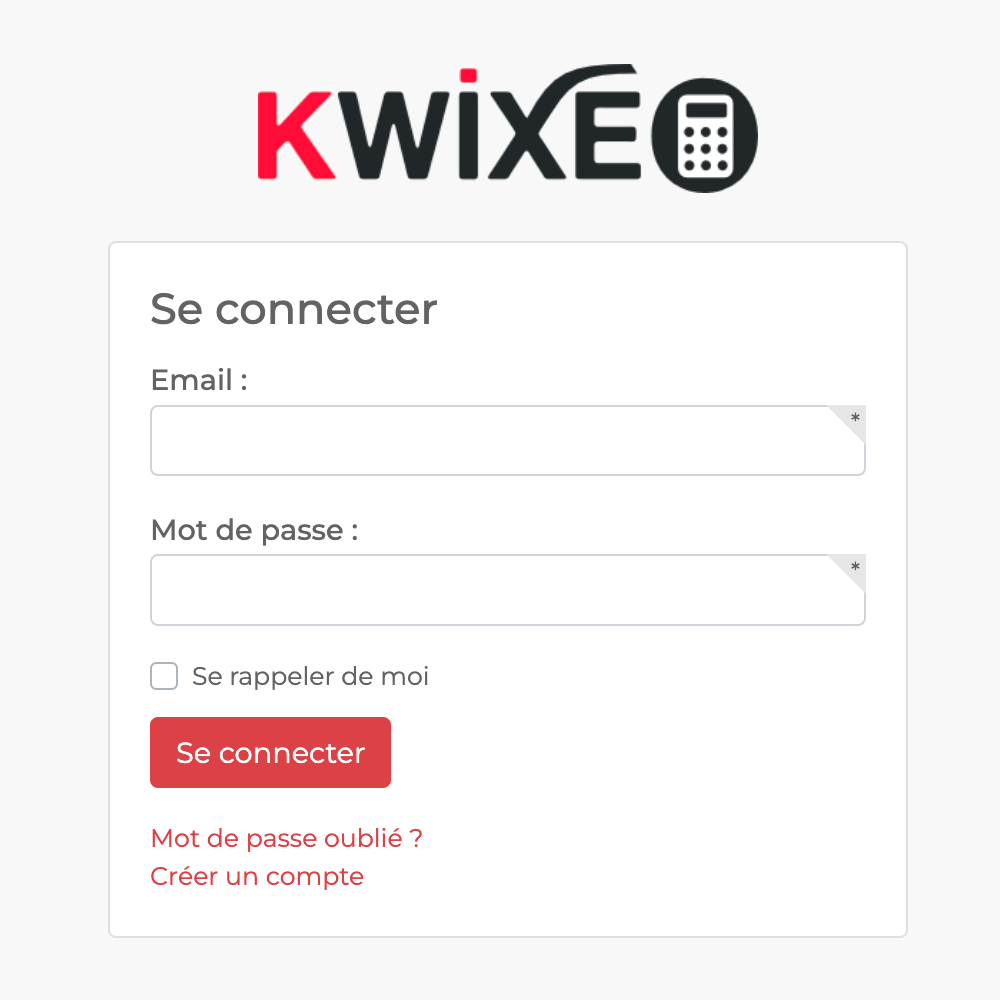This screenshot has height=1000, width=1000.
Task: Click the red Se connecter button
Action: click(x=270, y=753)
